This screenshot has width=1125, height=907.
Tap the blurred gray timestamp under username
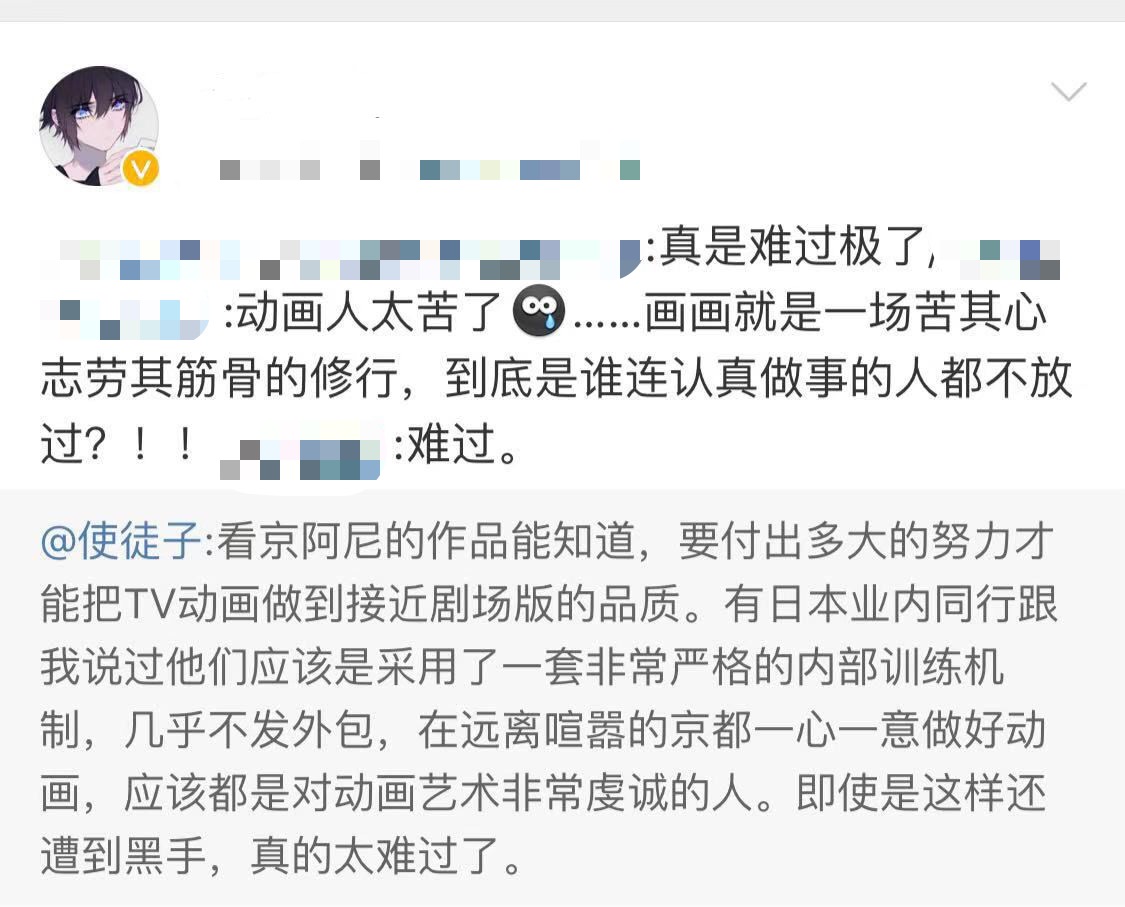(x=299, y=170)
